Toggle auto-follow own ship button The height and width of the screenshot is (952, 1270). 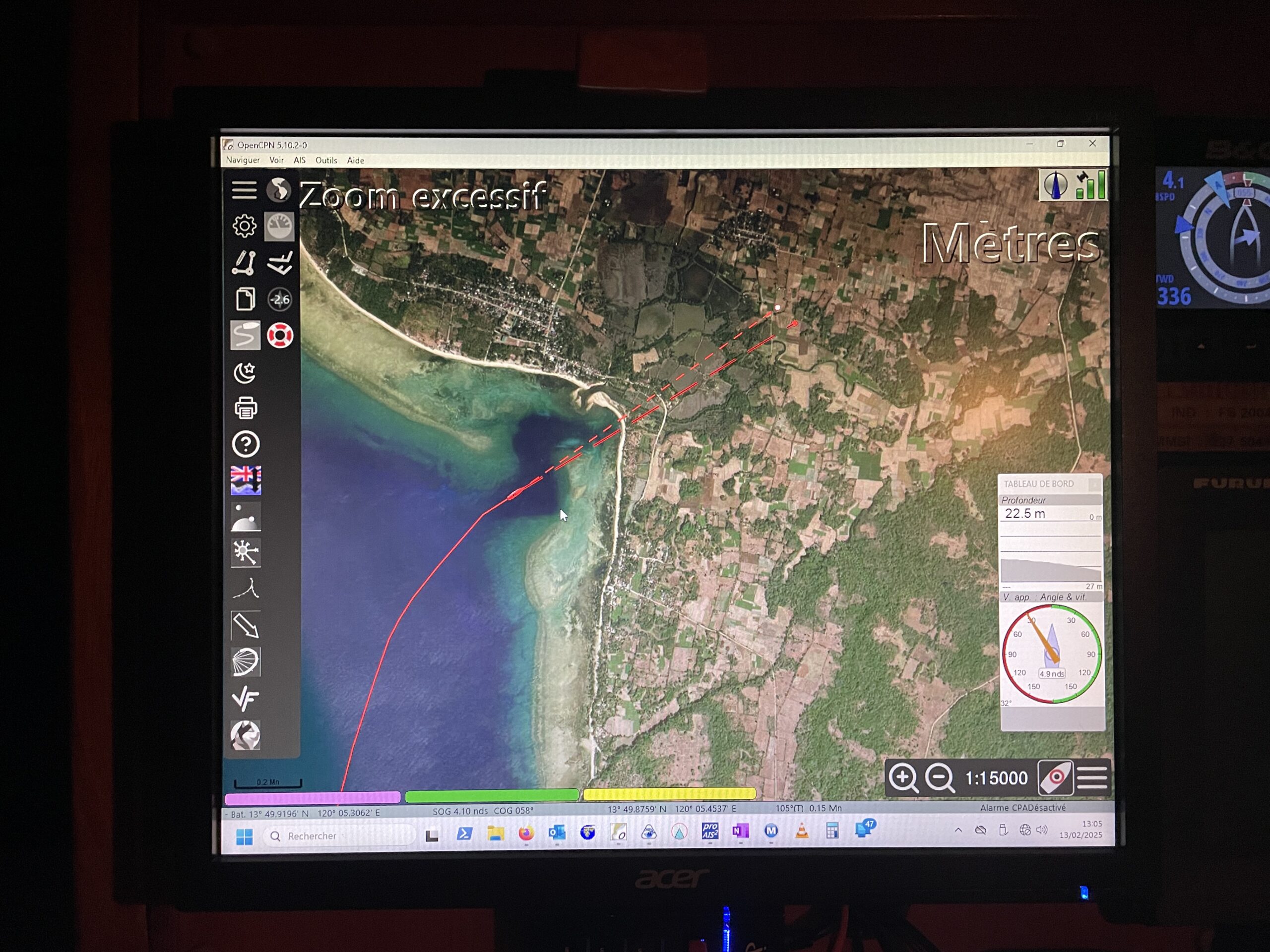pos(1056,778)
